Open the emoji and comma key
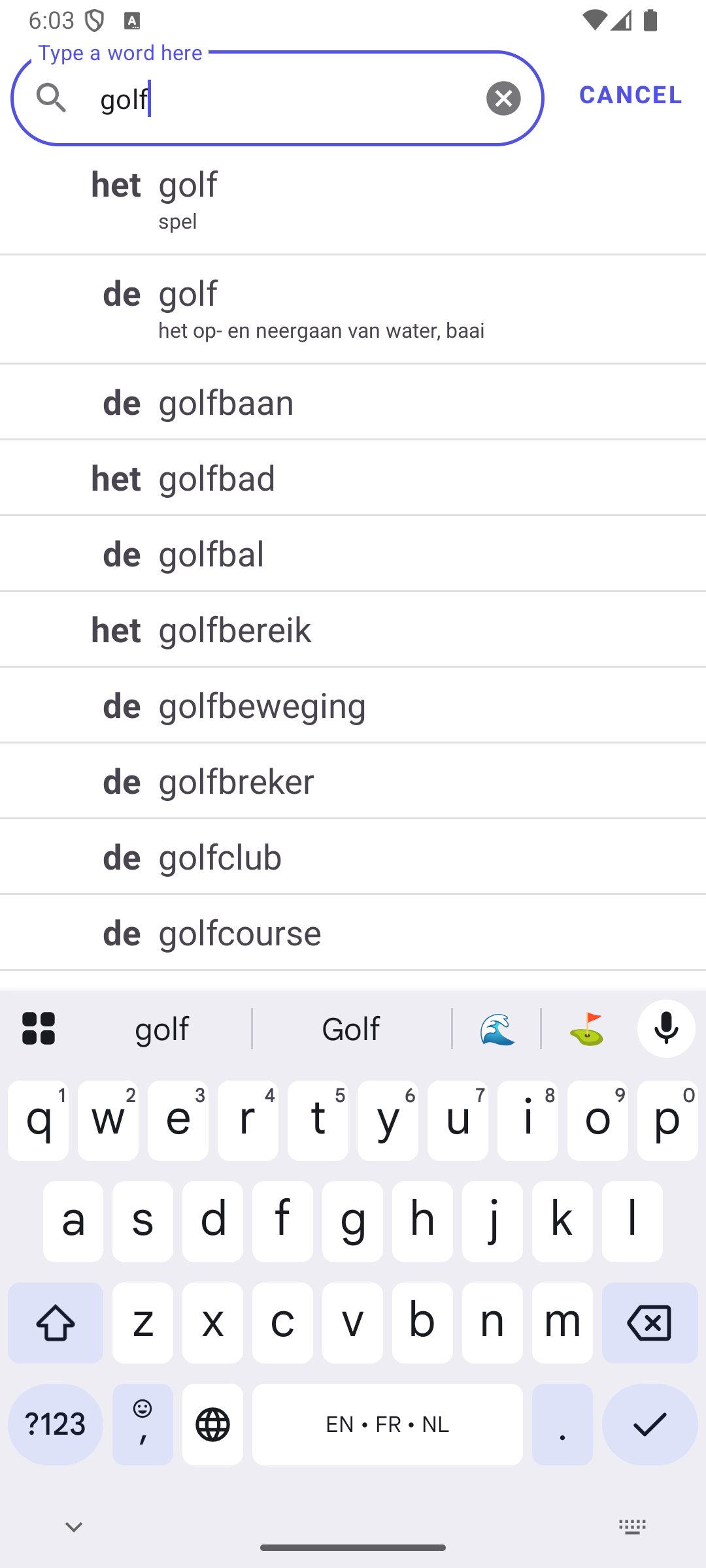The image size is (706, 1568). [143, 1424]
